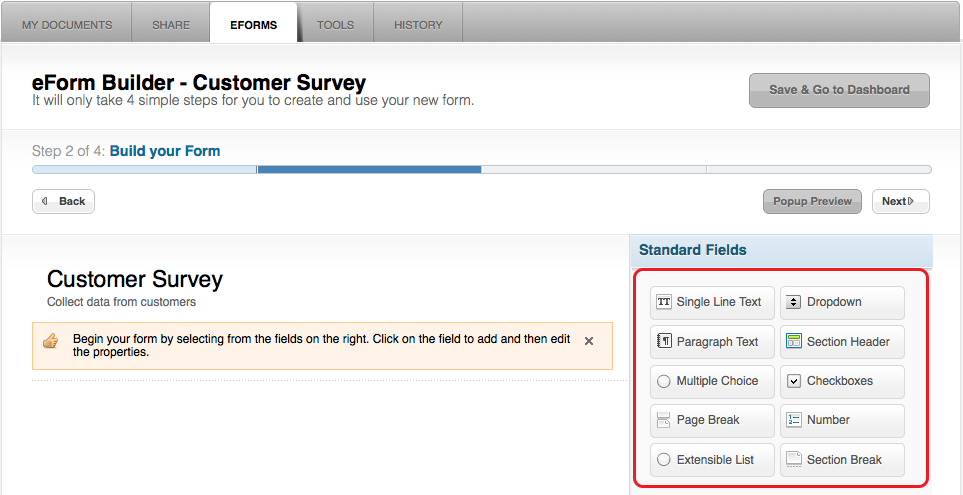
Task: Click the step progress bar
Action: click(x=482, y=170)
